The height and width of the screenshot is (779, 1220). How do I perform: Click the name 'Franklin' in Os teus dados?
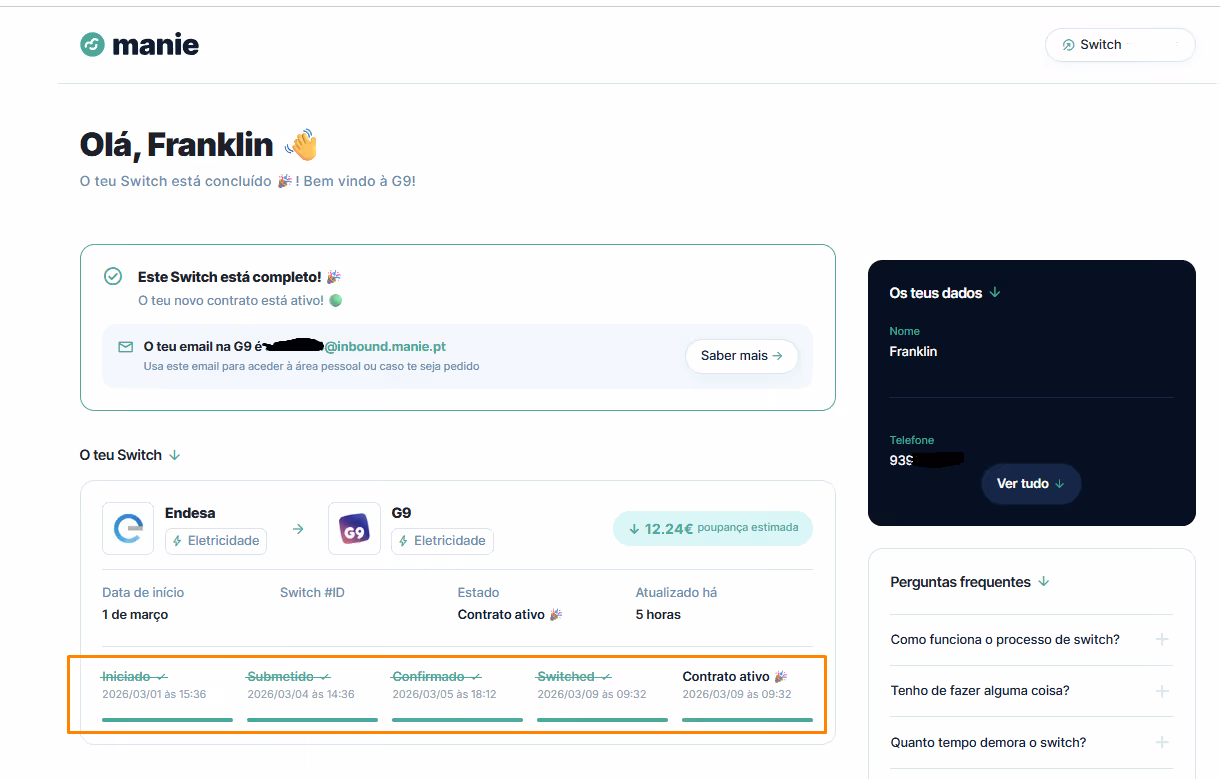click(x=913, y=352)
